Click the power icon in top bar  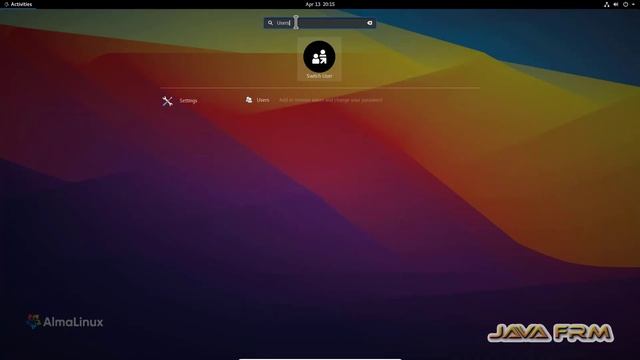click(x=625, y=4)
